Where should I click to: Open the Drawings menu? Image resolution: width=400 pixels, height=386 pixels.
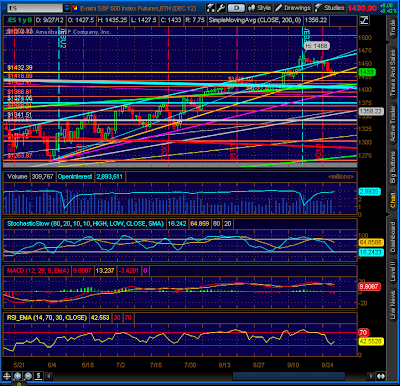coord(293,8)
